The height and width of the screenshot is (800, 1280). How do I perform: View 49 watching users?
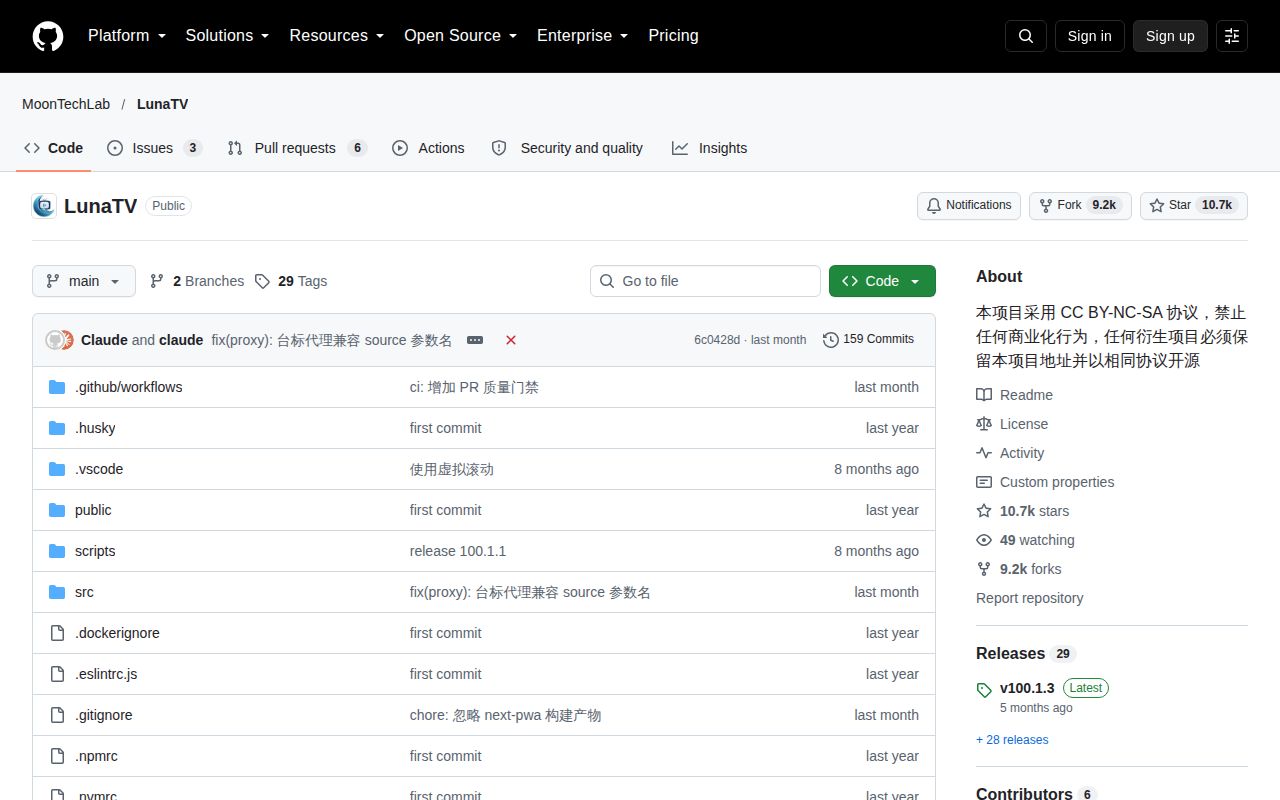(1025, 540)
